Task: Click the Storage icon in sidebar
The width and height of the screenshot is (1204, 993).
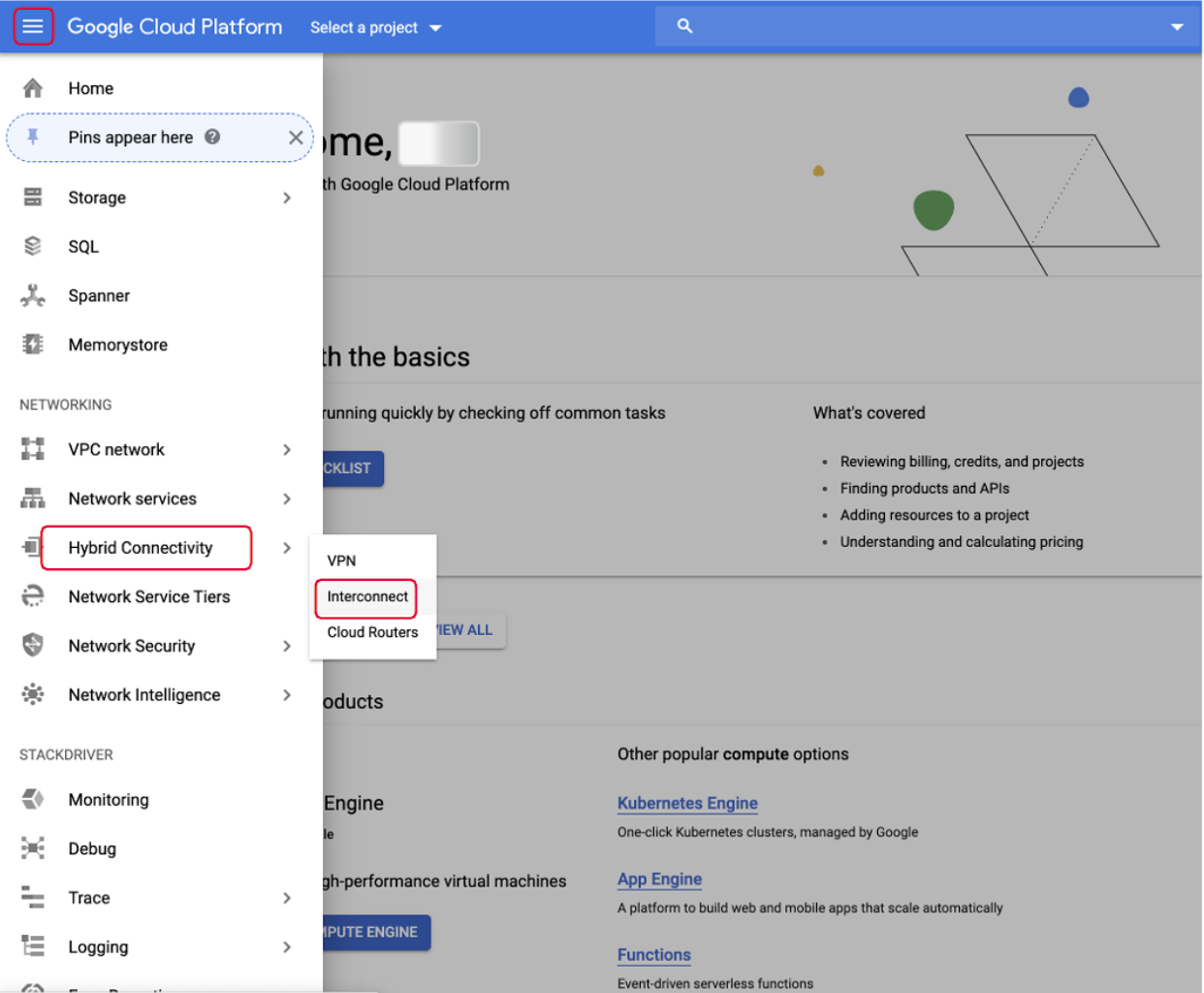Action: pos(33,198)
